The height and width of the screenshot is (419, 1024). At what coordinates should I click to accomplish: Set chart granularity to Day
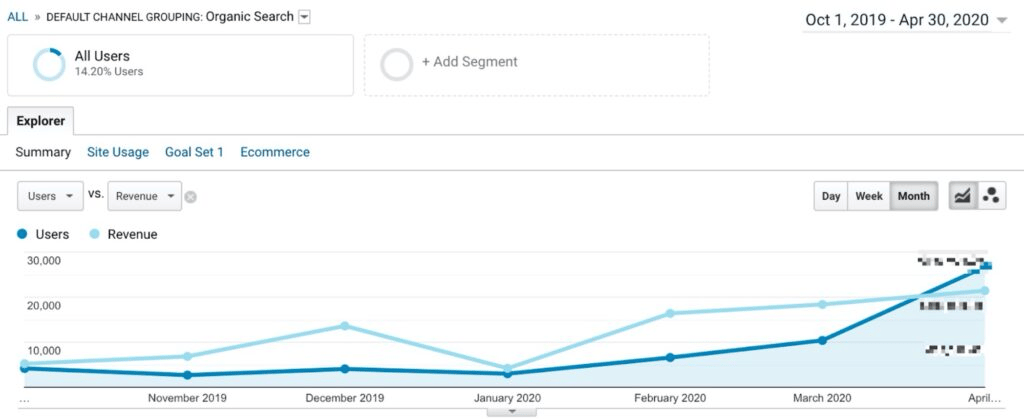point(831,196)
